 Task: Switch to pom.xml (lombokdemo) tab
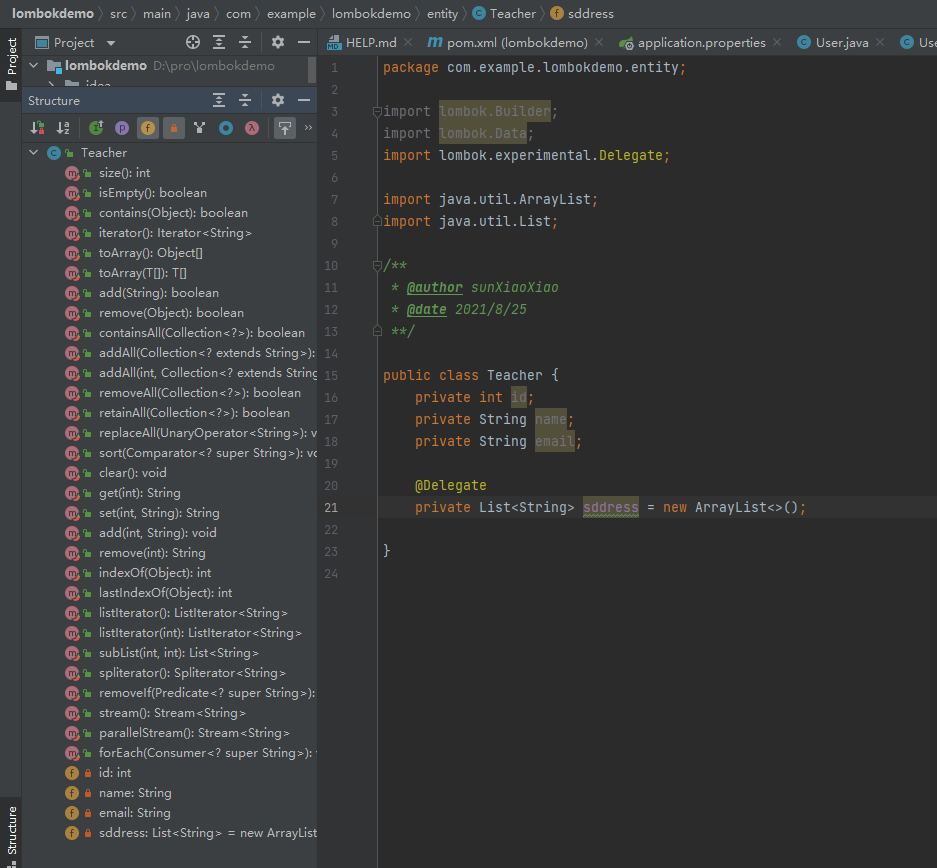tap(516, 43)
